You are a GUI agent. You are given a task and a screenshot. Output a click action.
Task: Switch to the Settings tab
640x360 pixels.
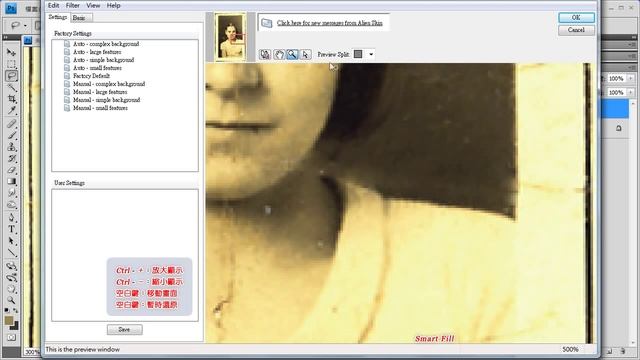pos(58,17)
